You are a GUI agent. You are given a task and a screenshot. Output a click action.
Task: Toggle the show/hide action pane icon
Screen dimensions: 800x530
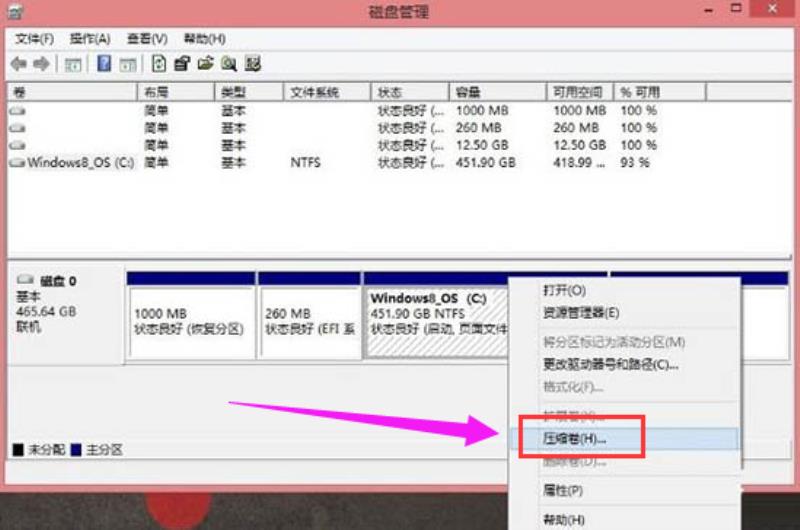pyautogui.click(x=128, y=65)
